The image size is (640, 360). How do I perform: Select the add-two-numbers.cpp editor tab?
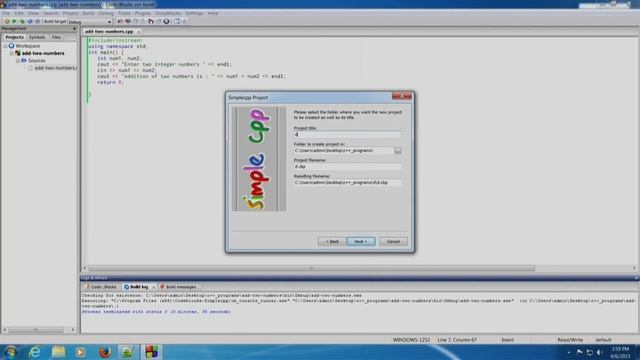109,31
